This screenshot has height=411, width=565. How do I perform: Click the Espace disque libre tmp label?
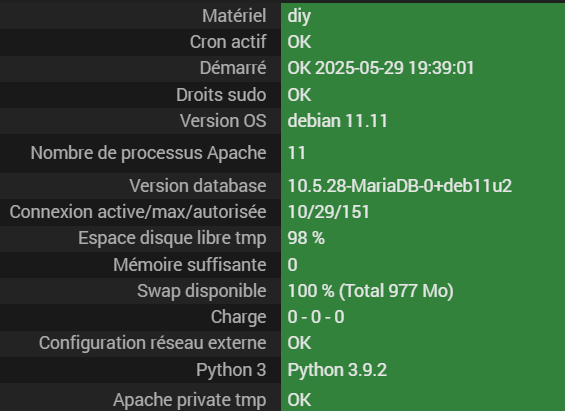tap(172, 238)
